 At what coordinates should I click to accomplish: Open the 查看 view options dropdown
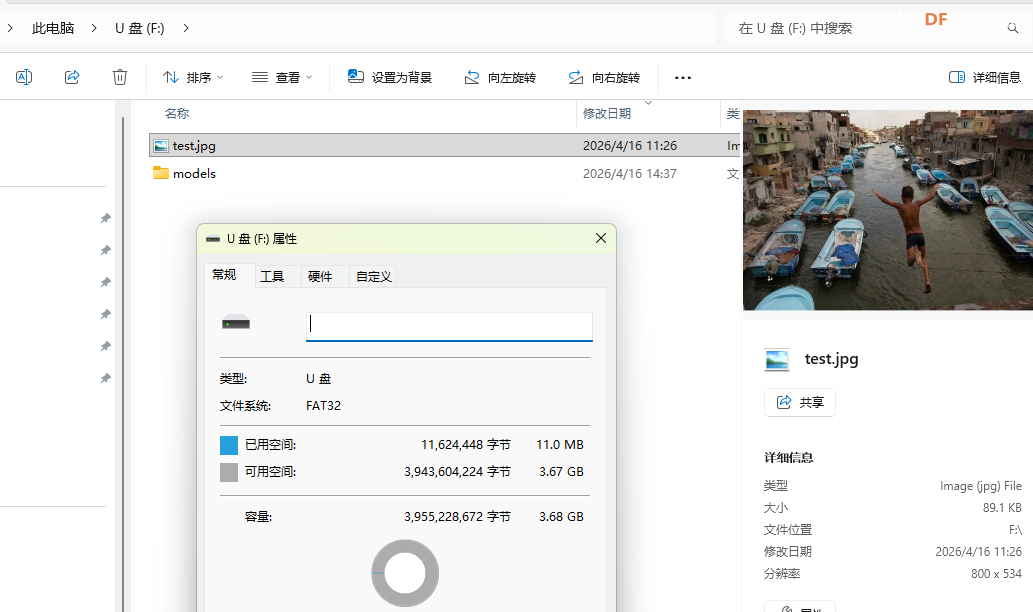click(x=283, y=77)
